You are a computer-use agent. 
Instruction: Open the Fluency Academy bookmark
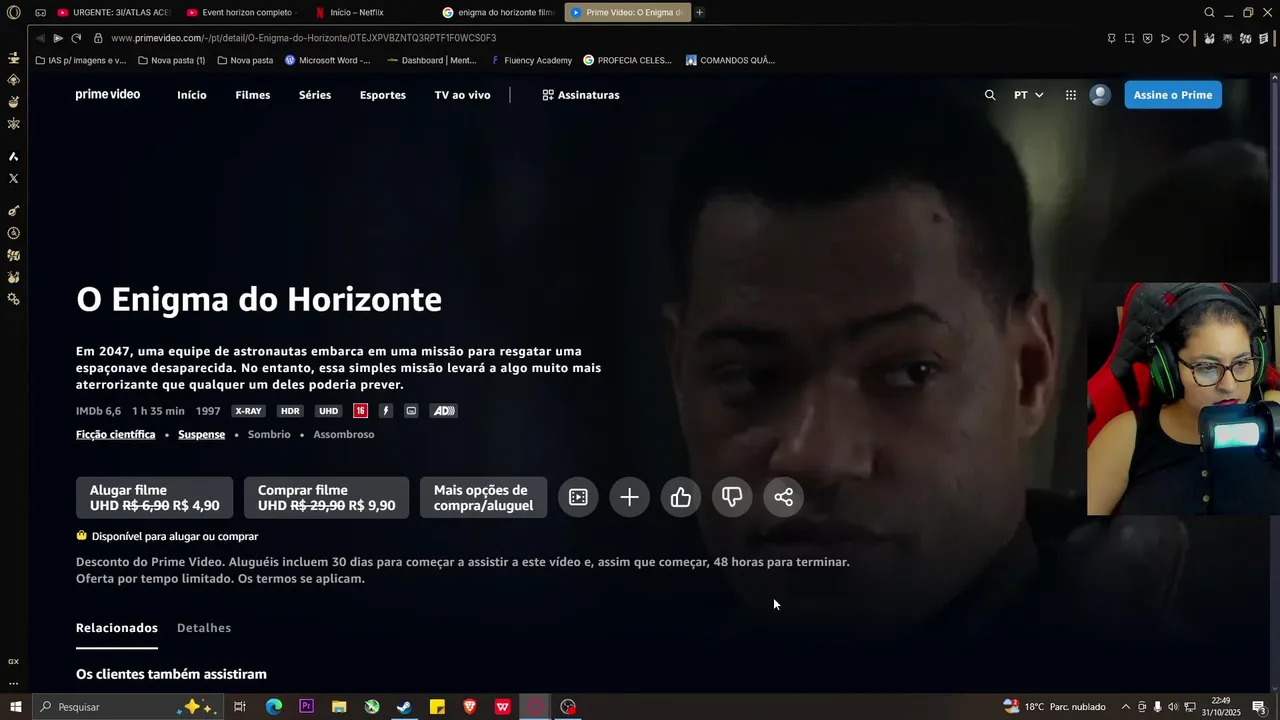click(x=531, y=60)
